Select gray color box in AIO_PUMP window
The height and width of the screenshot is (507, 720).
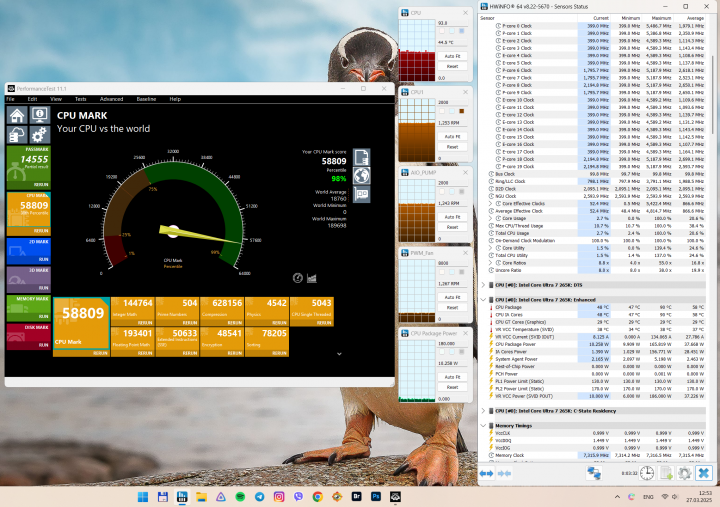click(x=461, y=192)
